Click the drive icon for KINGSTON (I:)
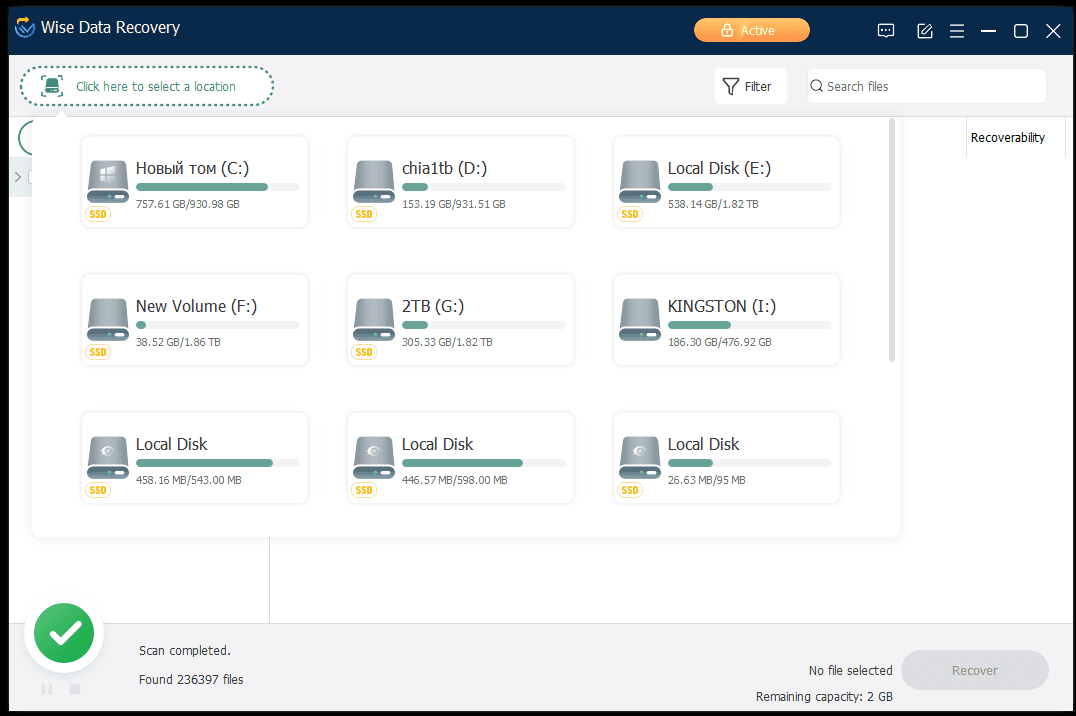 (640, 319)
